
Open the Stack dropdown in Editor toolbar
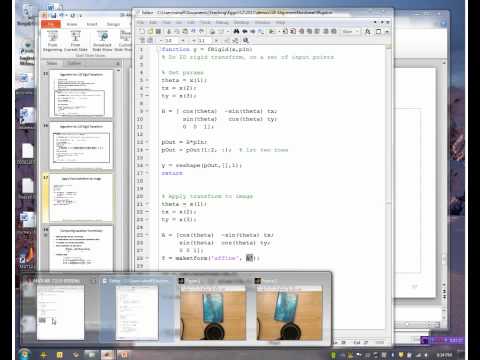pos(351,31)
